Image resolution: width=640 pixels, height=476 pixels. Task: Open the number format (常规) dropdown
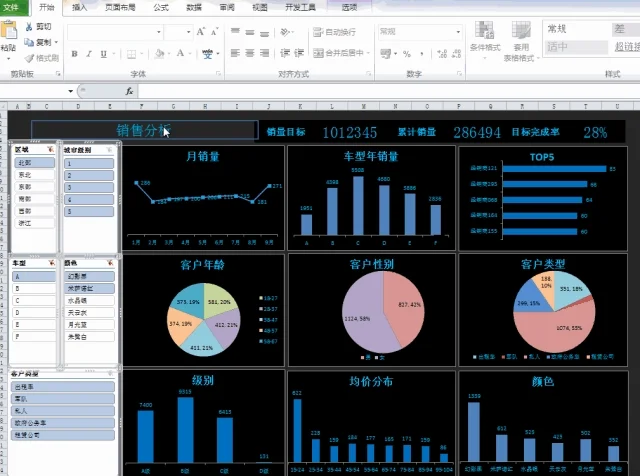(458, 32)
